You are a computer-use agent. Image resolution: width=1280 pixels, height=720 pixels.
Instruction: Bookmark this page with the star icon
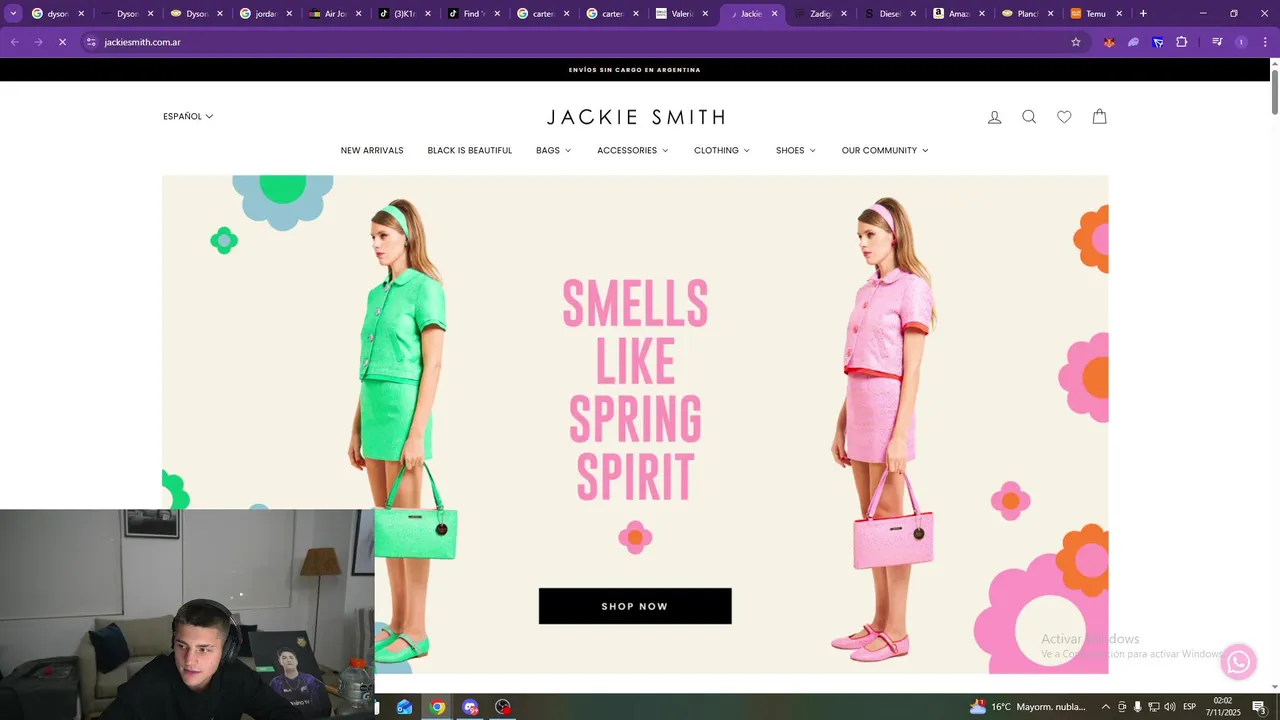[1076, 42]
